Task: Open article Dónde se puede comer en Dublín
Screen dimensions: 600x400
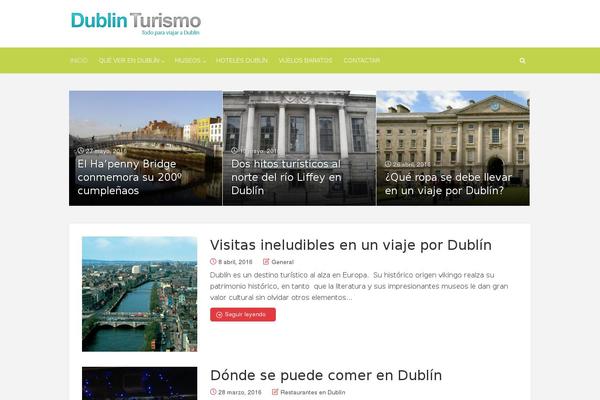Action: pos(326,375)
